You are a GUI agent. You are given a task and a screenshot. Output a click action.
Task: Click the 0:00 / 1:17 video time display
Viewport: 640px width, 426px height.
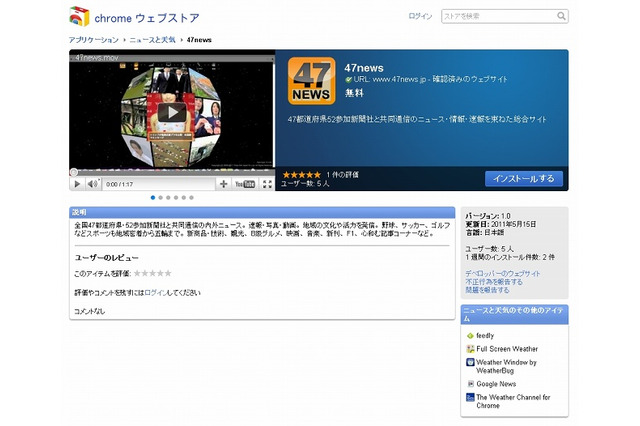[x=120, y=184]
